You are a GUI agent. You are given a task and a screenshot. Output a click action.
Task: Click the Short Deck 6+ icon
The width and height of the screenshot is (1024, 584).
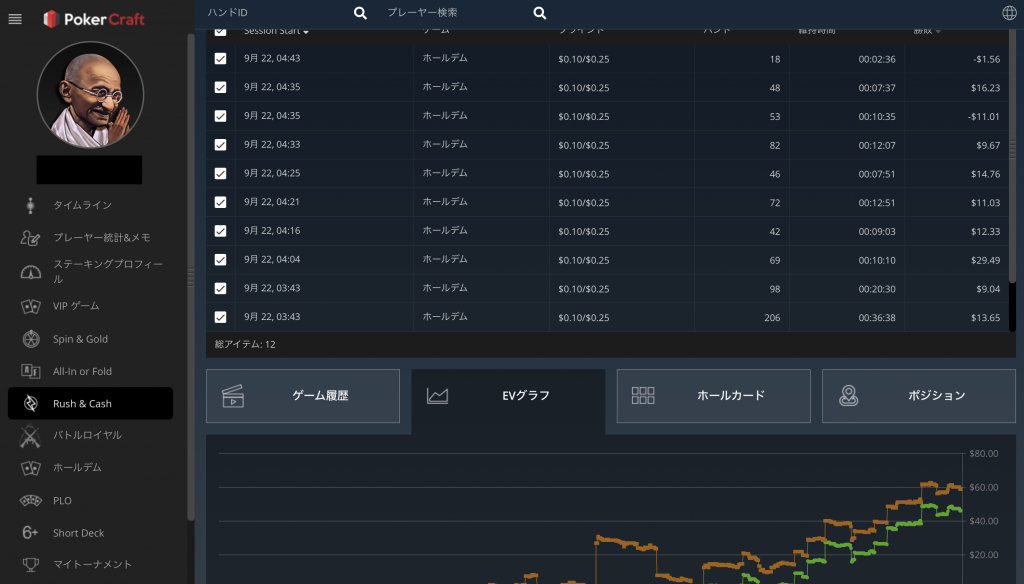[30, 533]
